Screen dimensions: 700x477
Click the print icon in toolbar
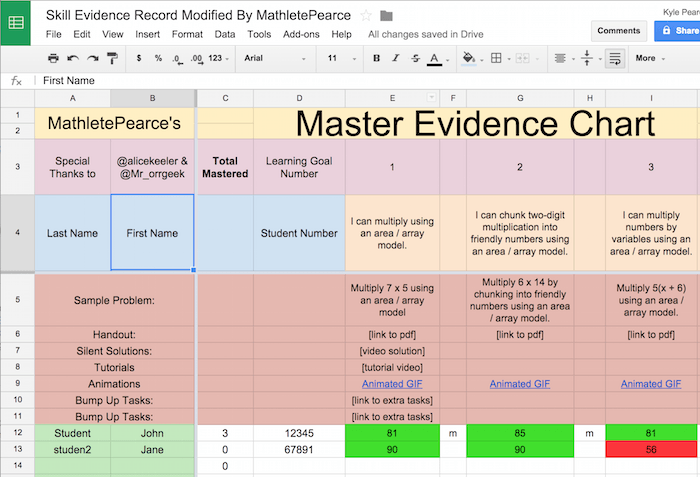point(53,58)
